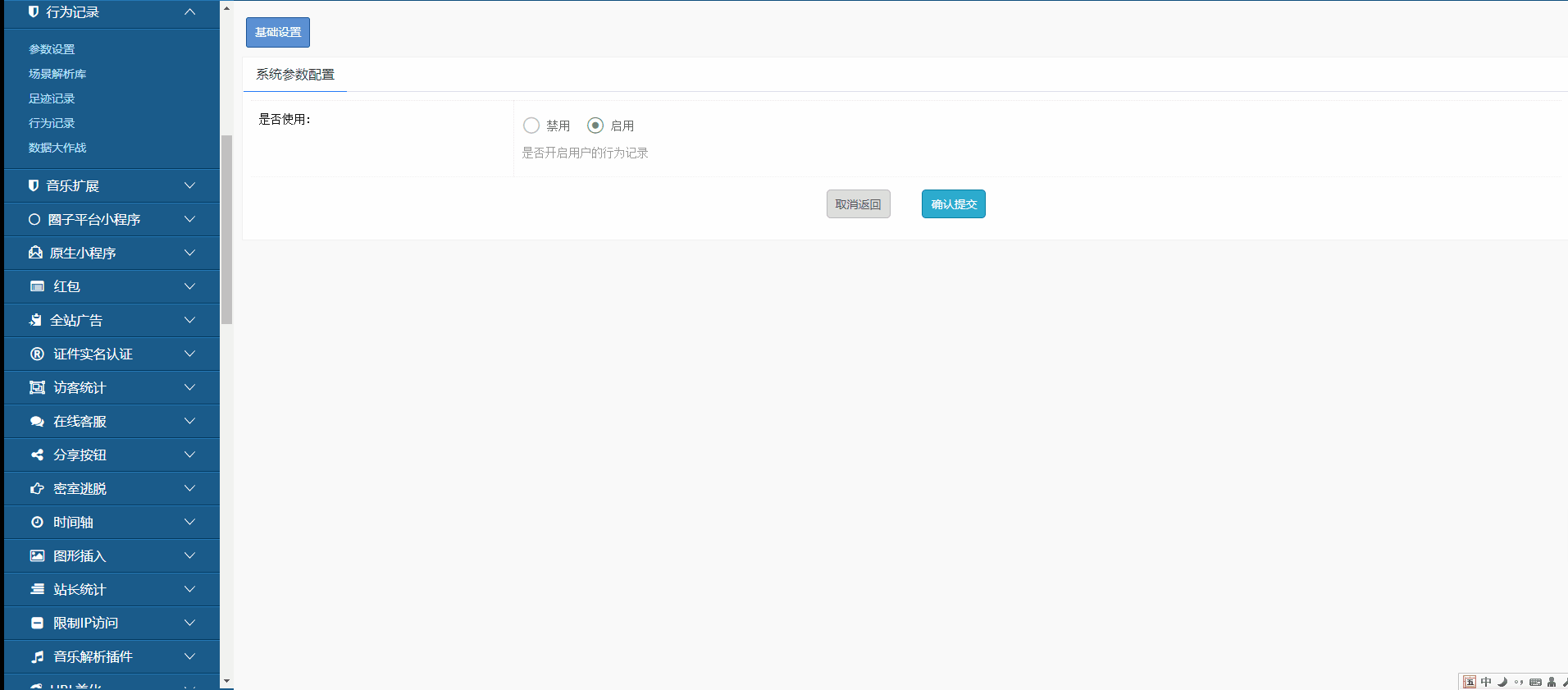Click the clock icon beside 时间轴

(x=37, y=522)
